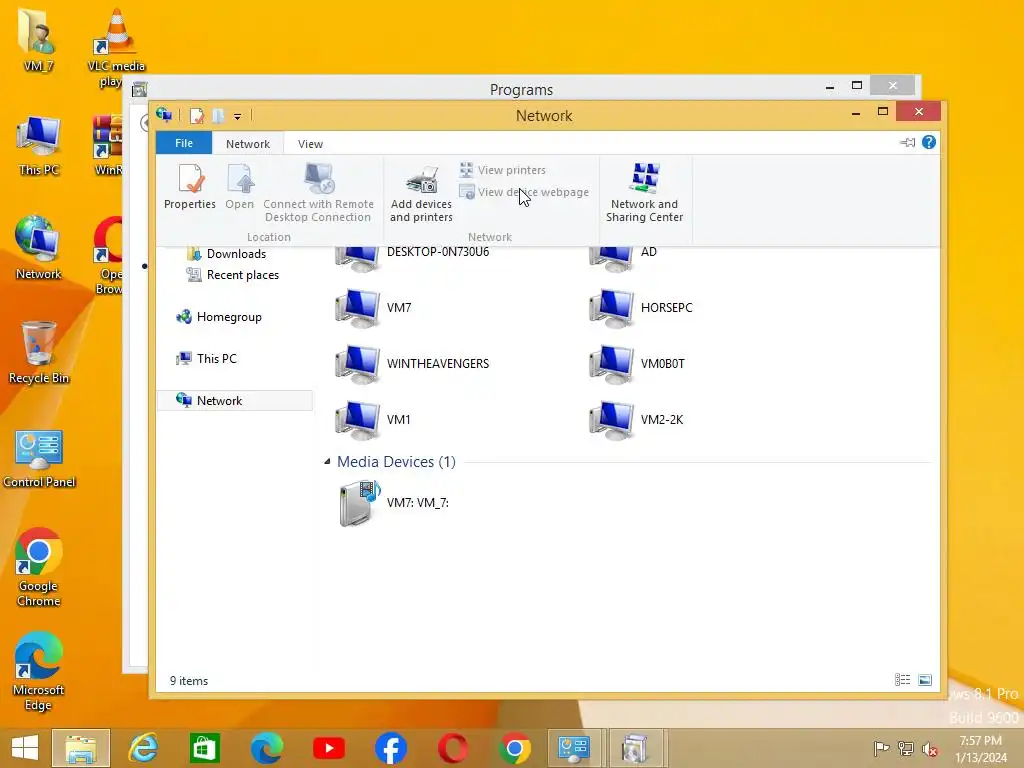Maximize the Programs window
This screenshot has height=768, width=1024.
tap(857, 86)
